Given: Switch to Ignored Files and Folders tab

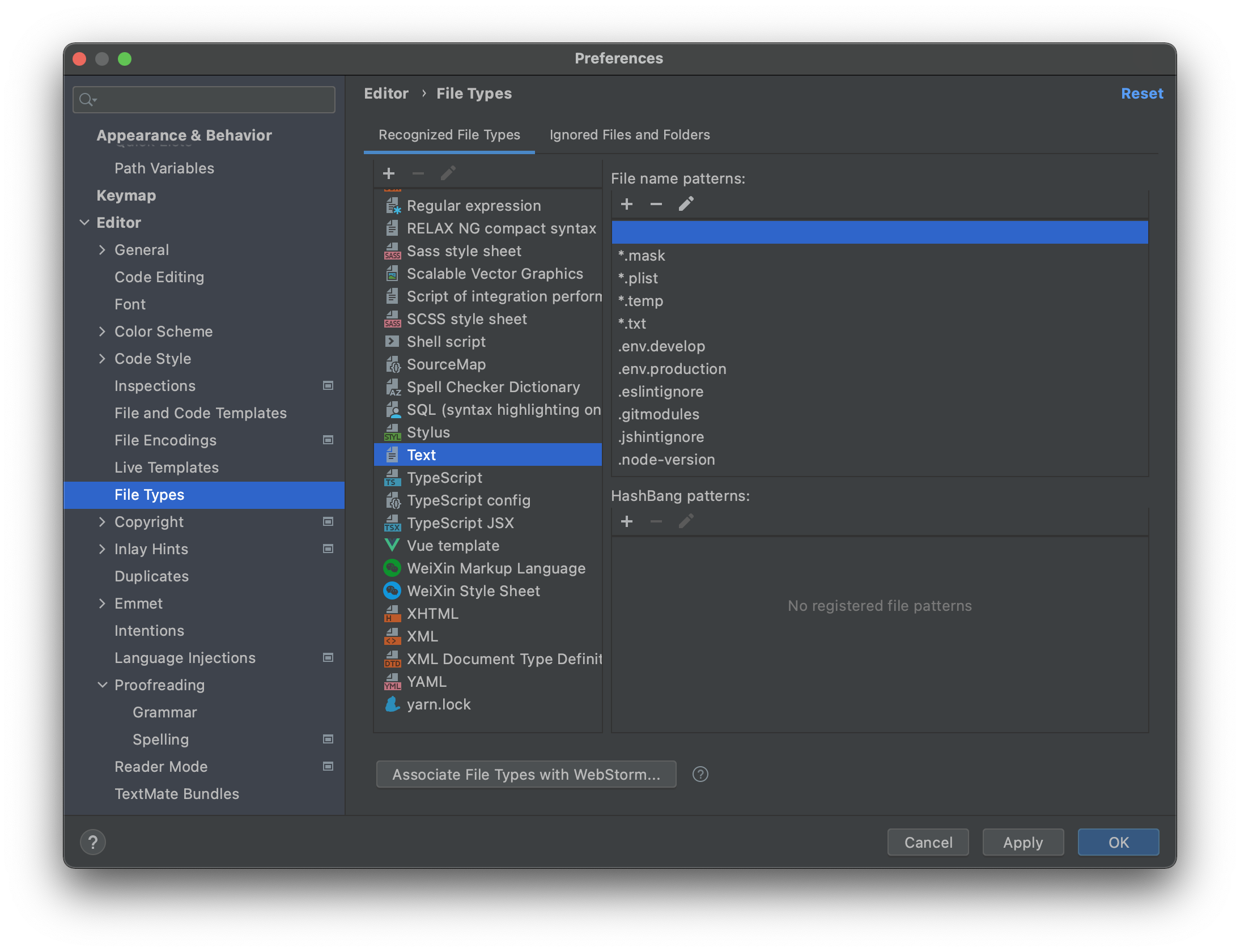Looking at the screenshot, I should pyautogui.click(x=629, y=135).
